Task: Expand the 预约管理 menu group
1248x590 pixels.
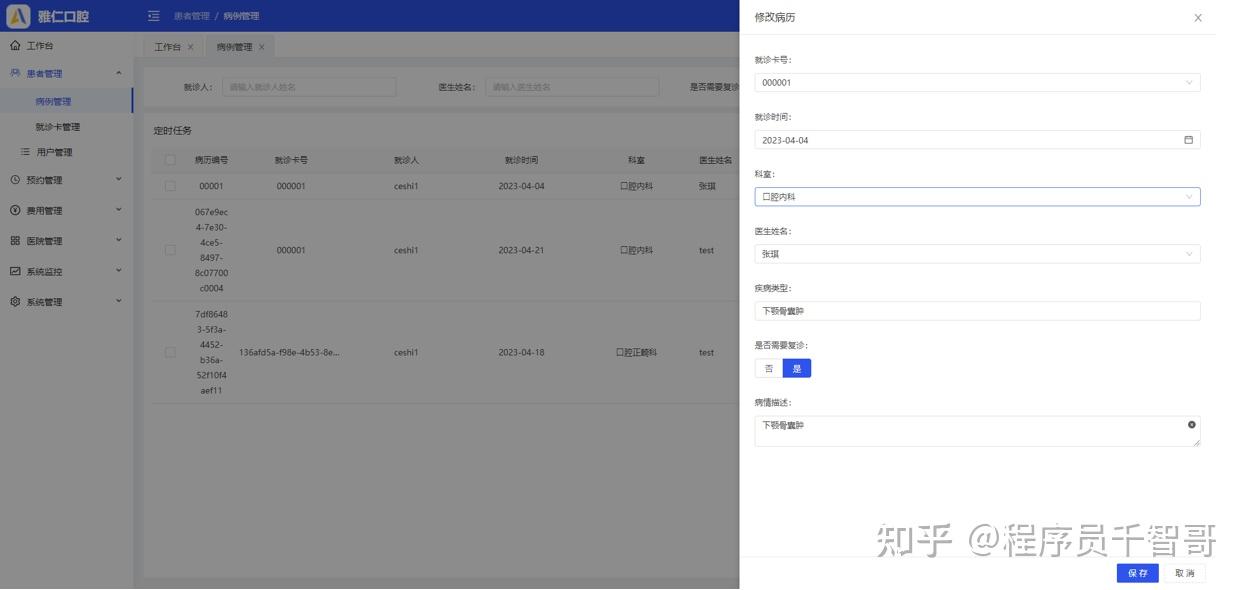Action: tap(119, 180)
